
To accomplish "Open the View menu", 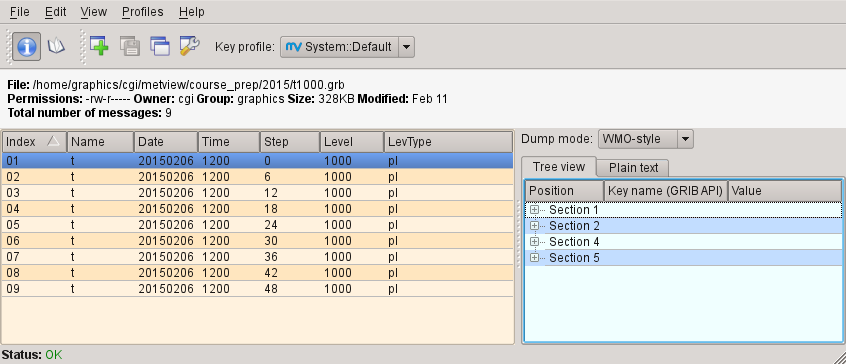I will click(93, 11).
